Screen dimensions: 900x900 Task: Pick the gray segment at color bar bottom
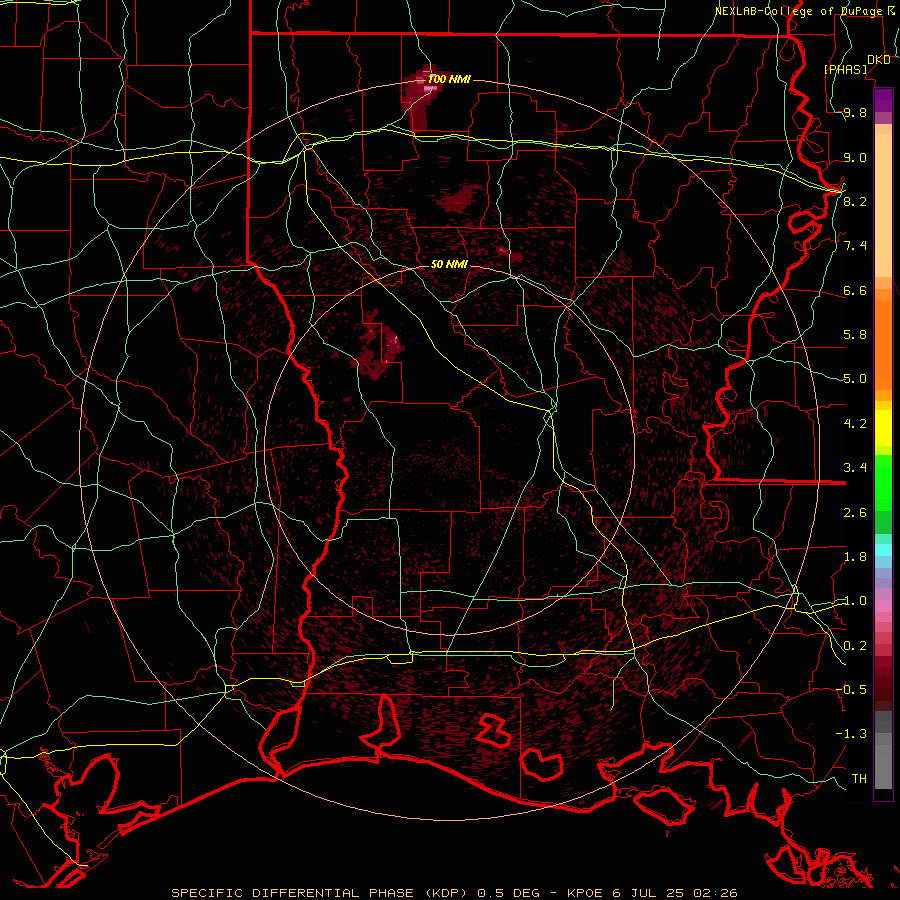pos(883,763)
